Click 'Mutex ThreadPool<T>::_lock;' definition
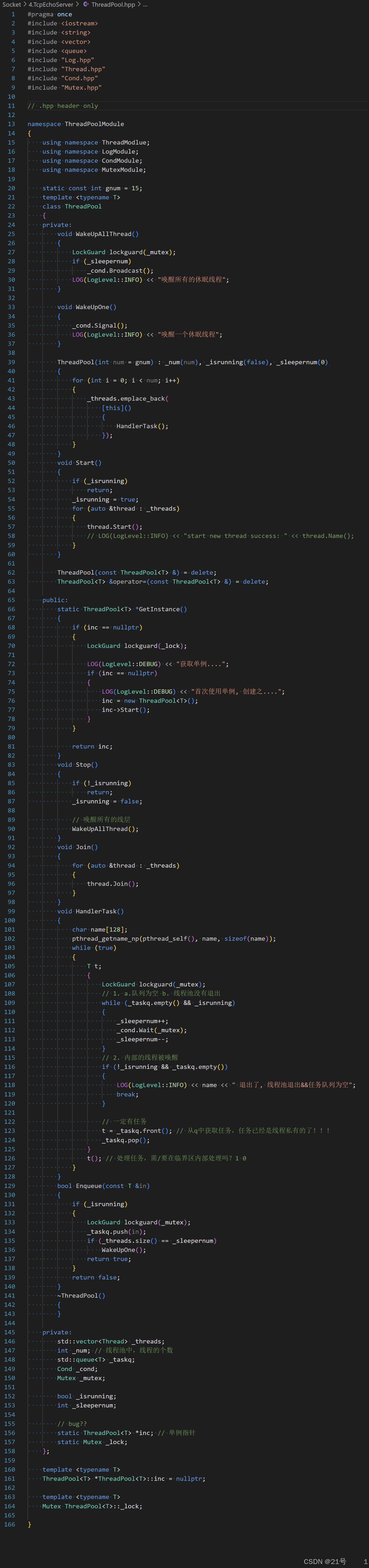The image size is (369, 1568). (92, 1506)
